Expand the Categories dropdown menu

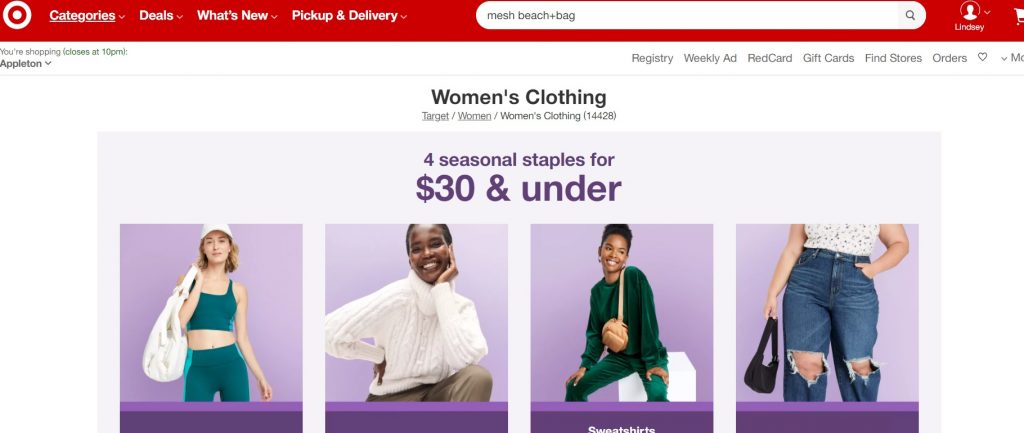87,16
